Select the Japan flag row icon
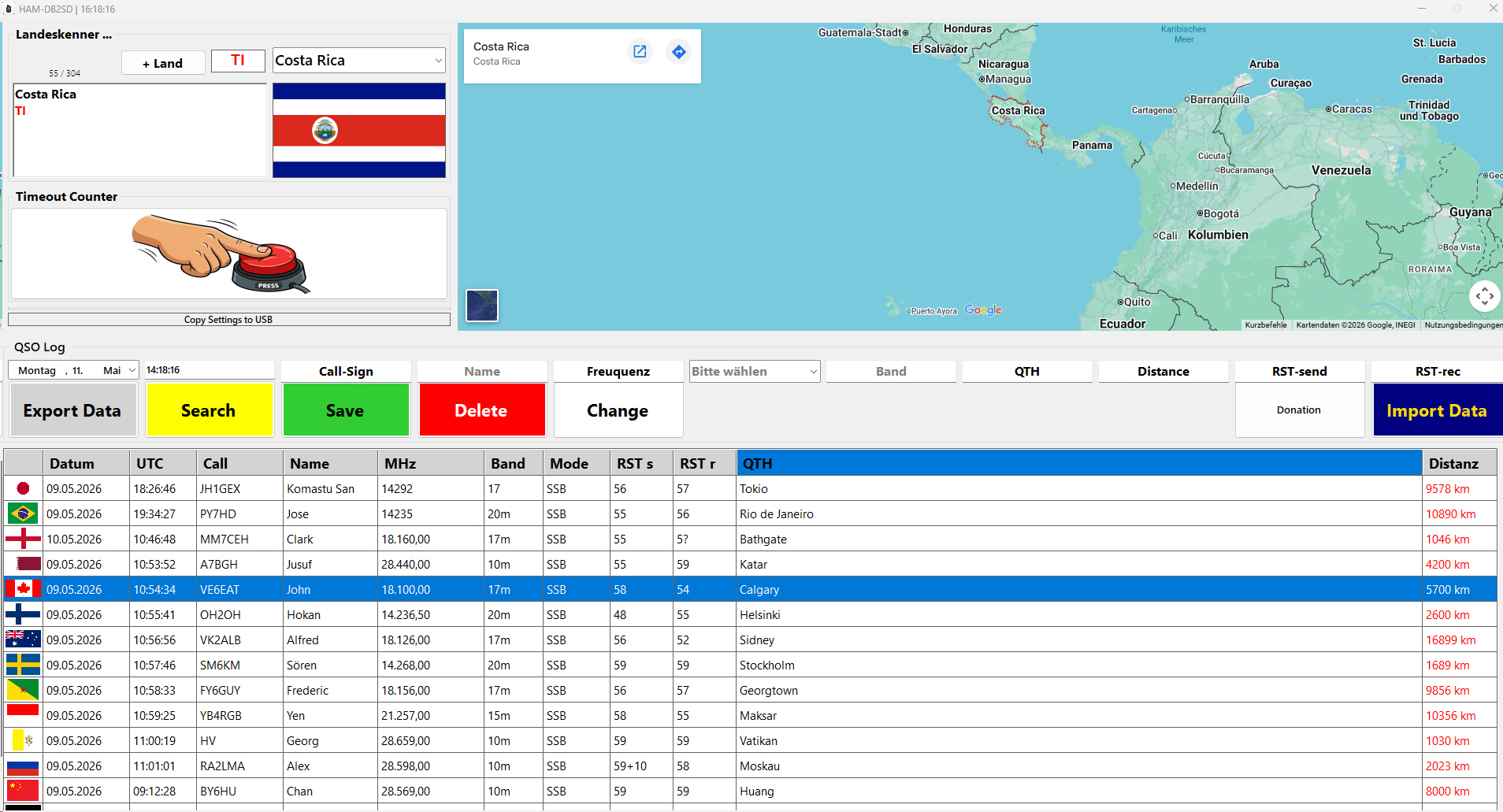Viewport: 1503px width, 812px height. click(23, 488)
